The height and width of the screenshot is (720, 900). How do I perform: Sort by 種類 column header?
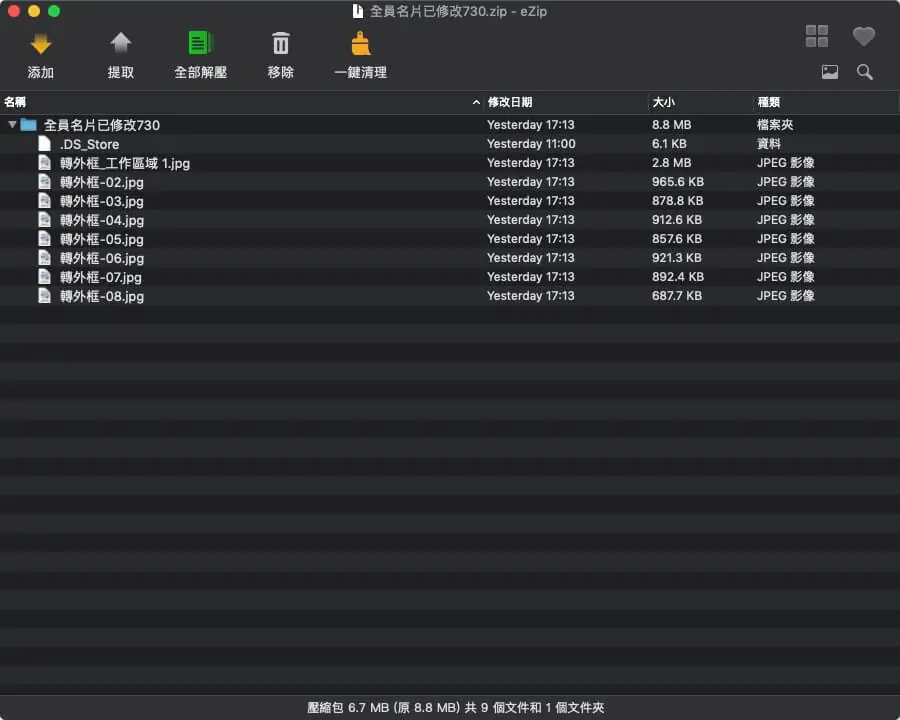(769, 102)
